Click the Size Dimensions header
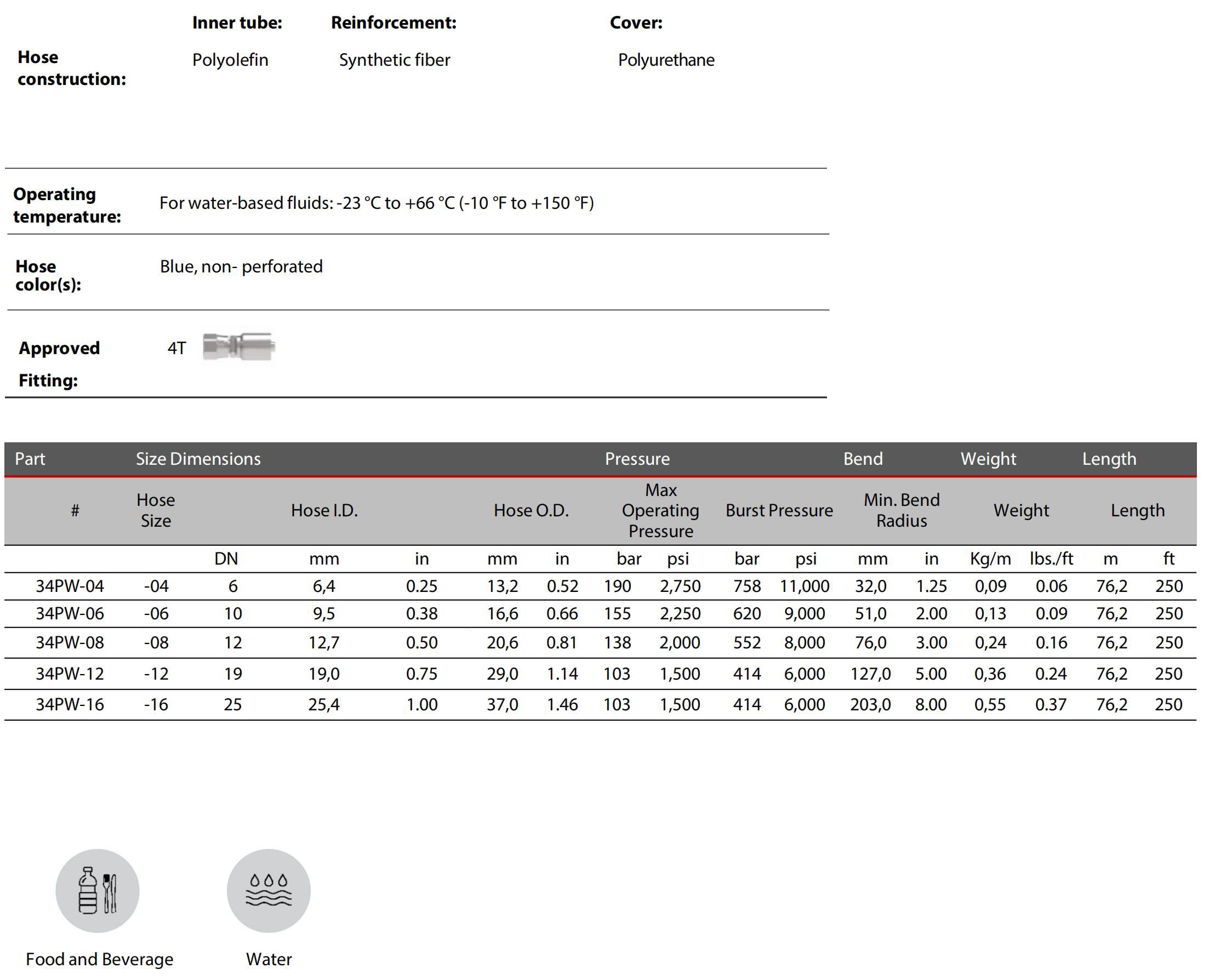Screen dimensions: 1209x980 coord(198,458)
